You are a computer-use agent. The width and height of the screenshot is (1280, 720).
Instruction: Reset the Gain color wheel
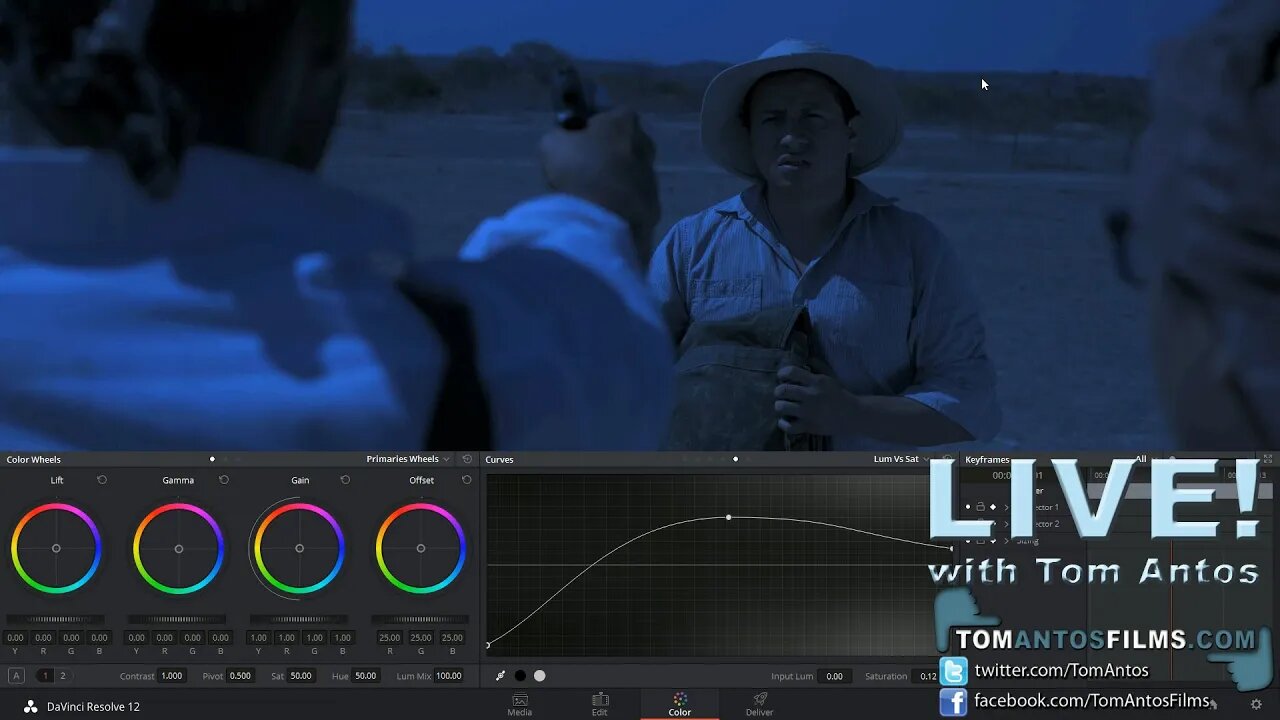pyautogui.click(x=345, y=480)
